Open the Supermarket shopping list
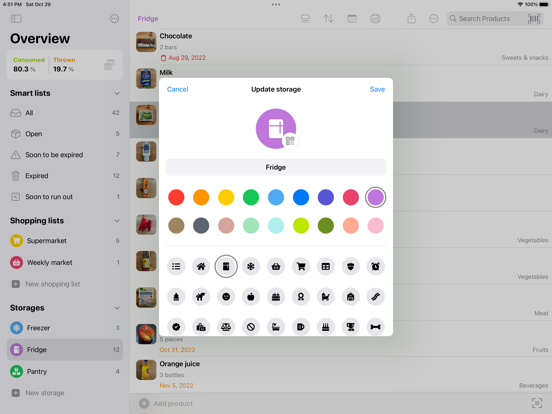 point(65,241)
